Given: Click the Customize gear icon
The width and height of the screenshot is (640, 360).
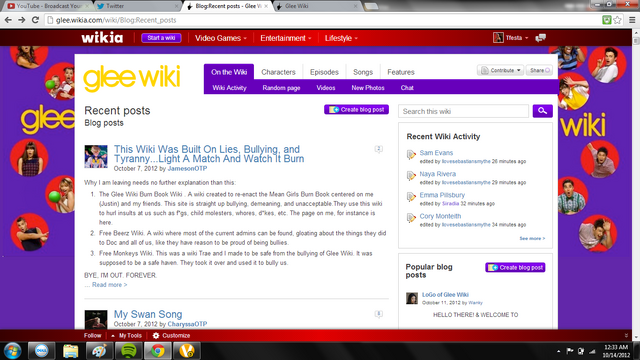Looking at the screenshot, I should 156,336.
